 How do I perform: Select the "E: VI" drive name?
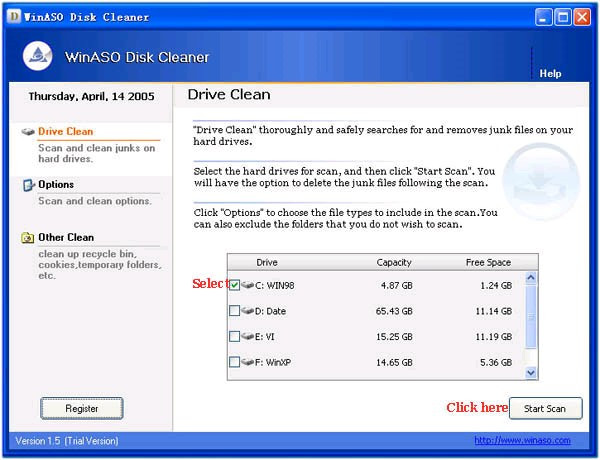pos(265,337)
